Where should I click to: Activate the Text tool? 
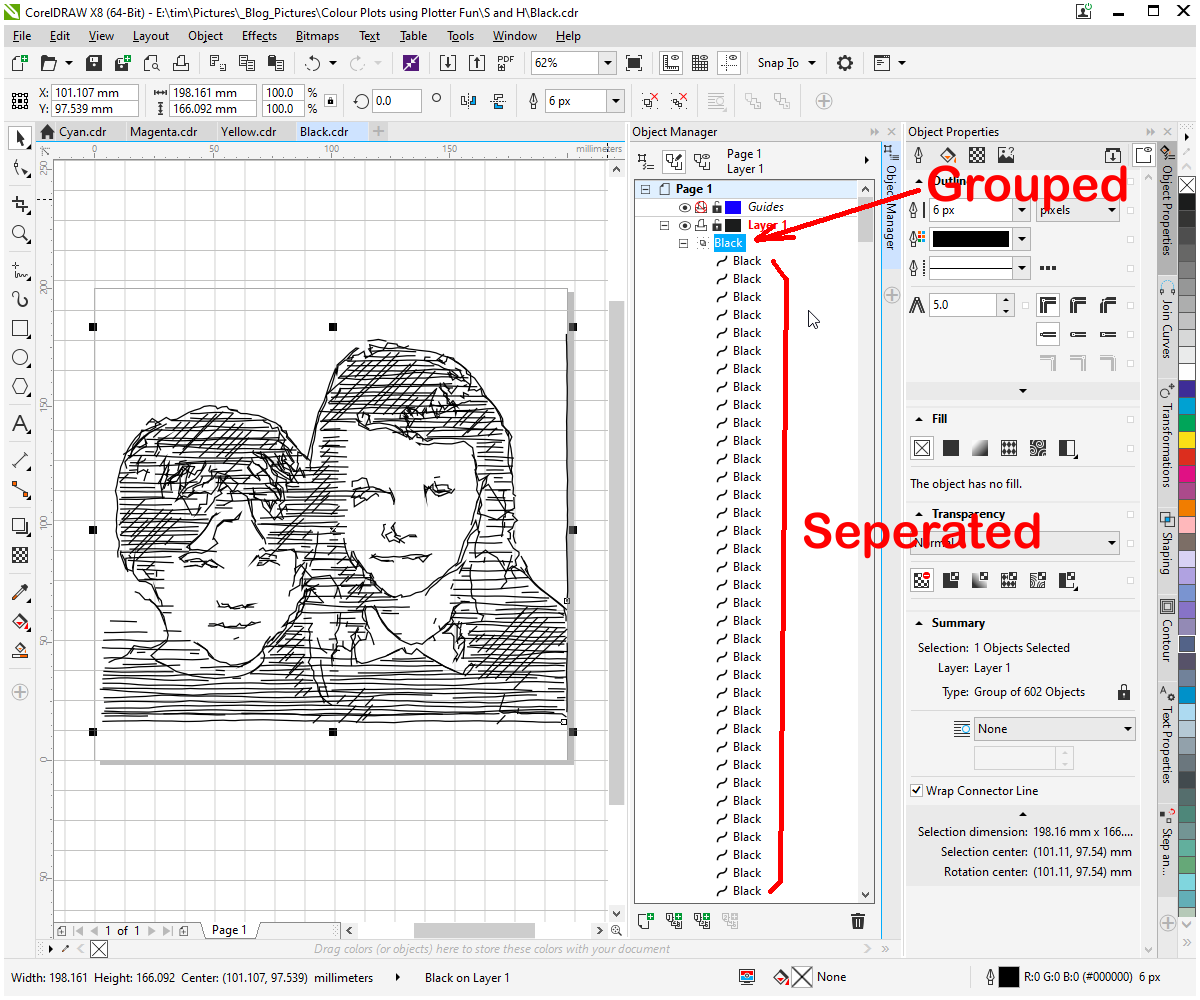point(19,423)
